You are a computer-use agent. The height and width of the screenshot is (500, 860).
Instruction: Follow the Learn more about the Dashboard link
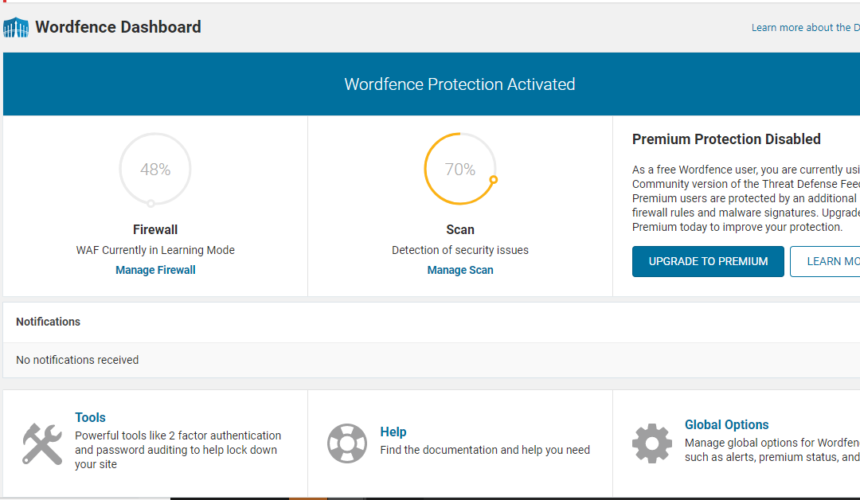pyautogui.click(x=806, y=27)
